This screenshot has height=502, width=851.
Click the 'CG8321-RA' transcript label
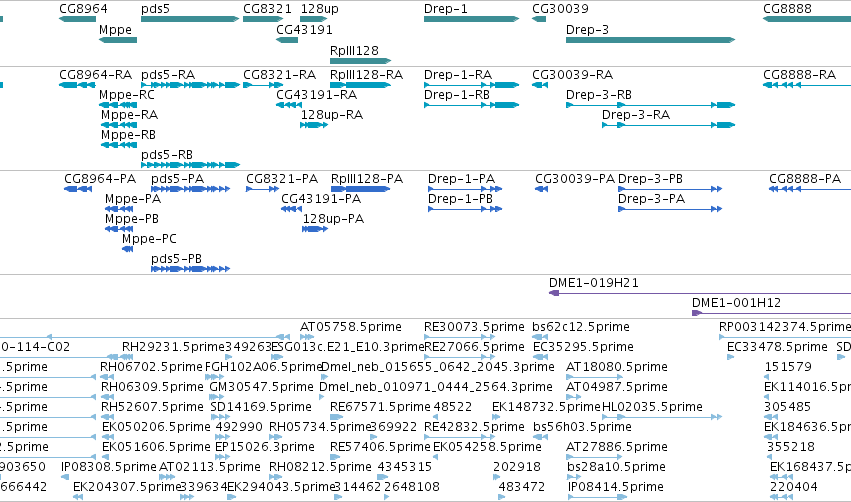280,74
